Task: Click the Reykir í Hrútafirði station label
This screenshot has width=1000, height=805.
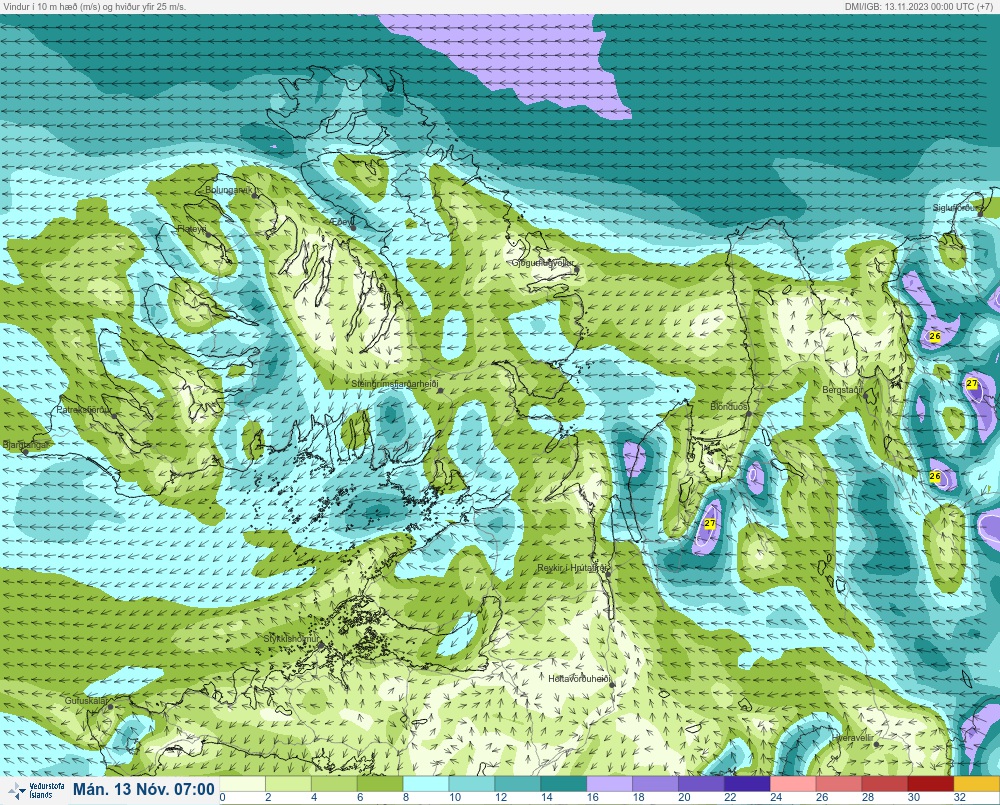Action: (573, 568)
